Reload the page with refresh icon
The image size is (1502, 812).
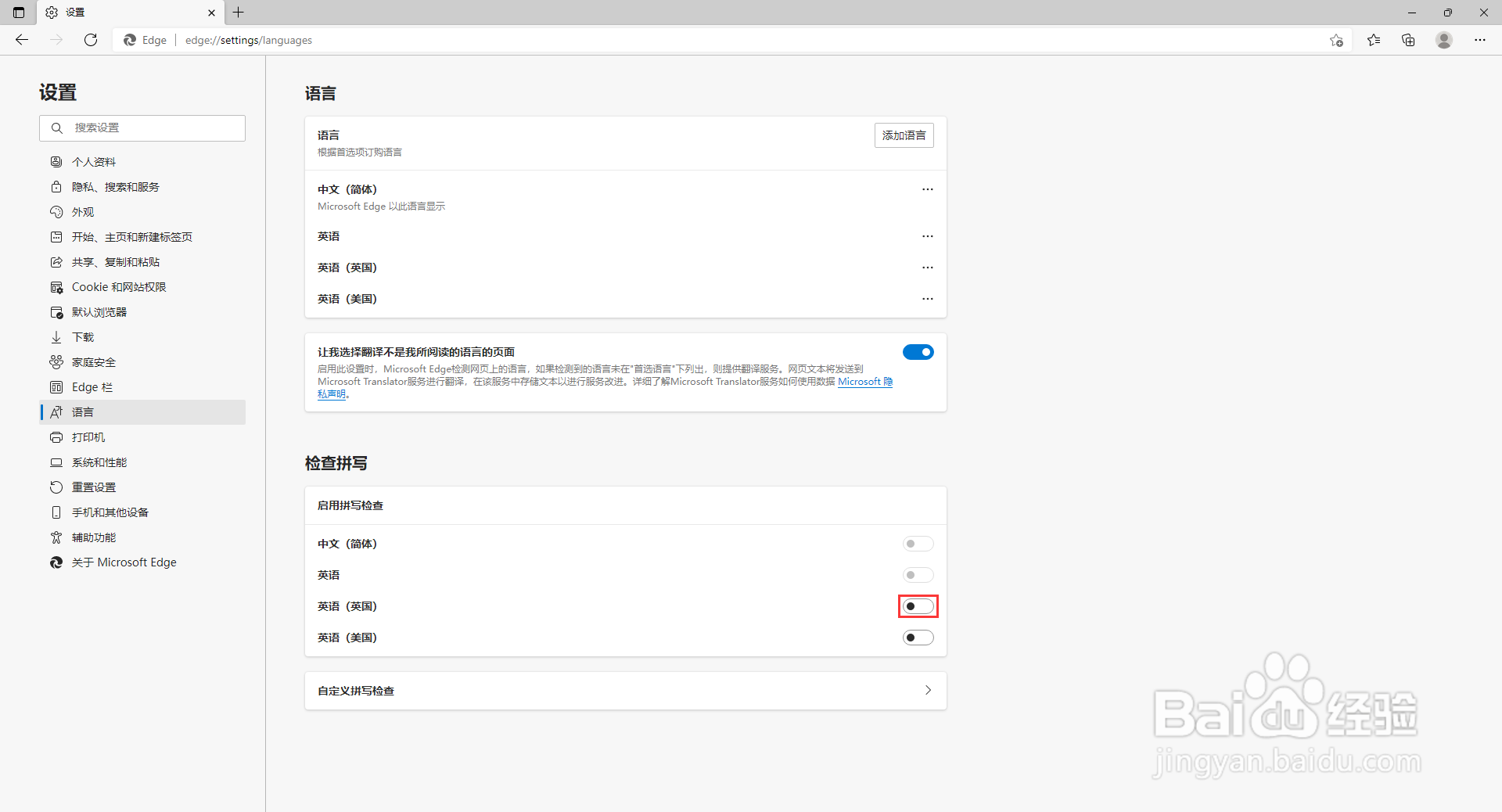coord(91,40)
